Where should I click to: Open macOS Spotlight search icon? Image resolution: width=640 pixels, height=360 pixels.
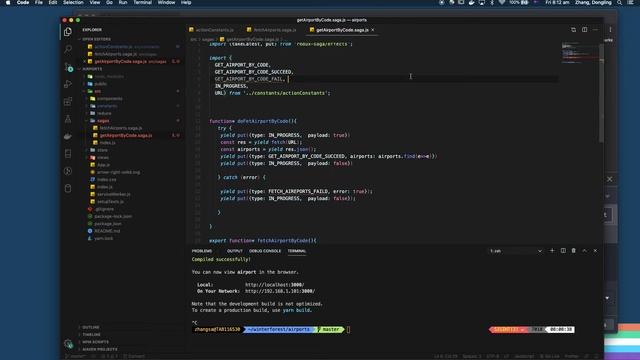pos(620,2)
